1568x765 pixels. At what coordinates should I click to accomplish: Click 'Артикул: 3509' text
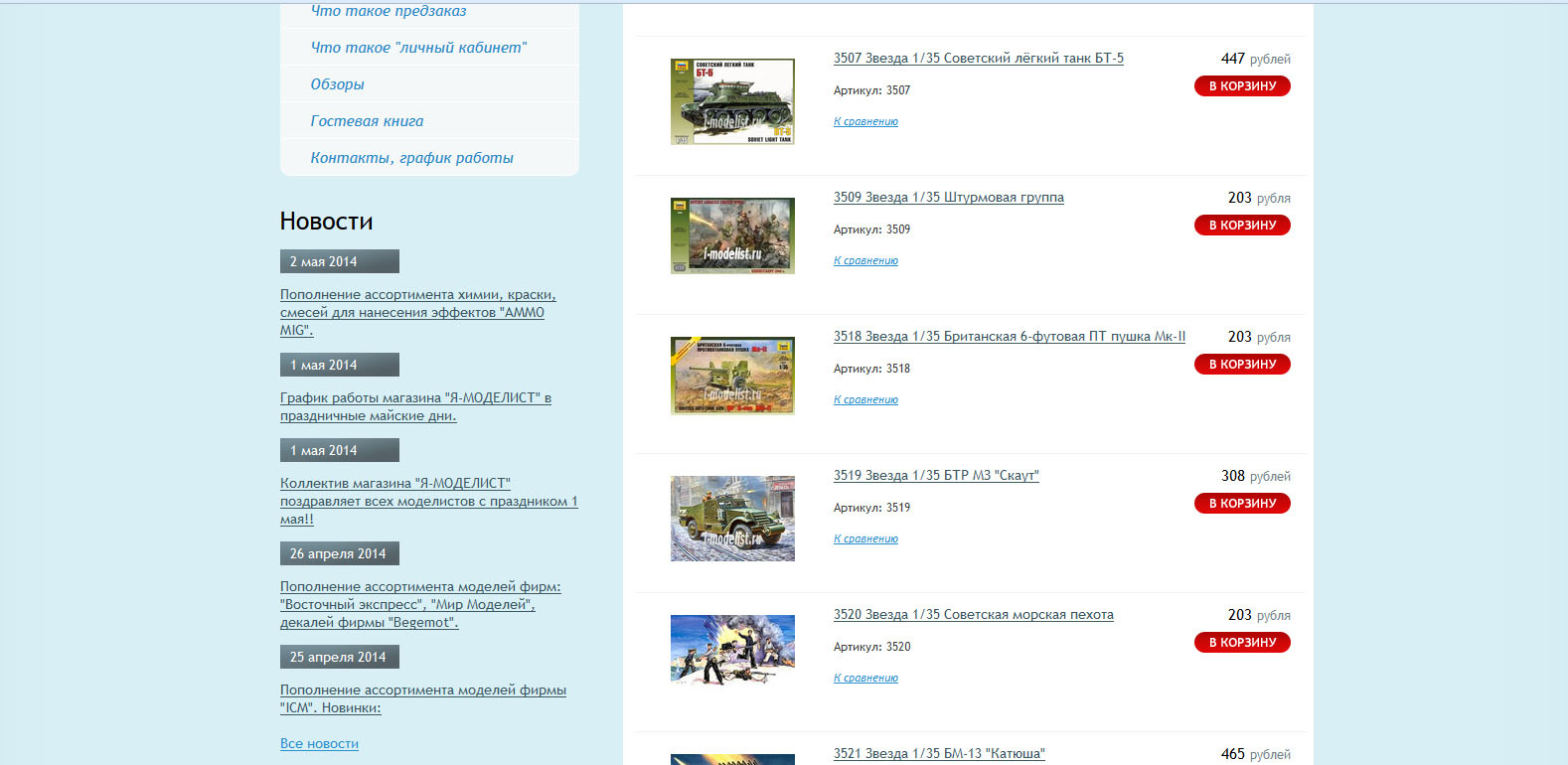pyautogui.click(x=871, y=229)
